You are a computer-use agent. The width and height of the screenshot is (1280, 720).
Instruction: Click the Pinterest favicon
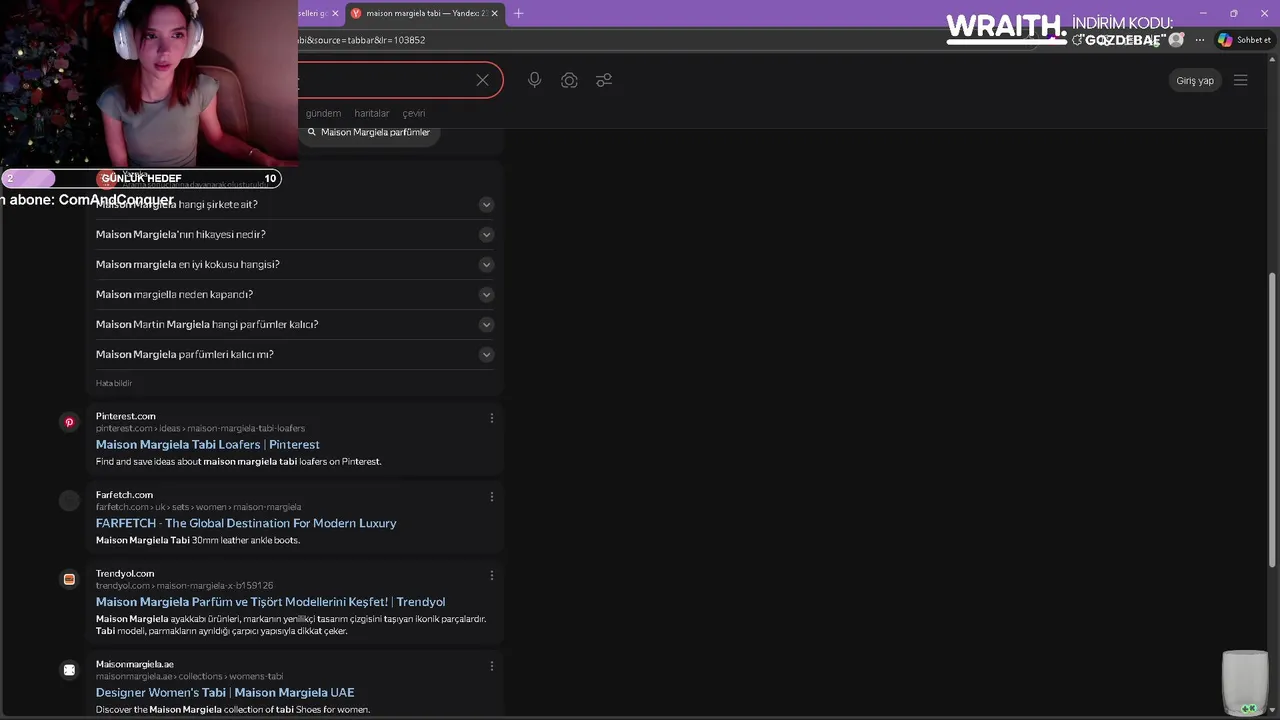pyautogui.click(x=69, y=422)
